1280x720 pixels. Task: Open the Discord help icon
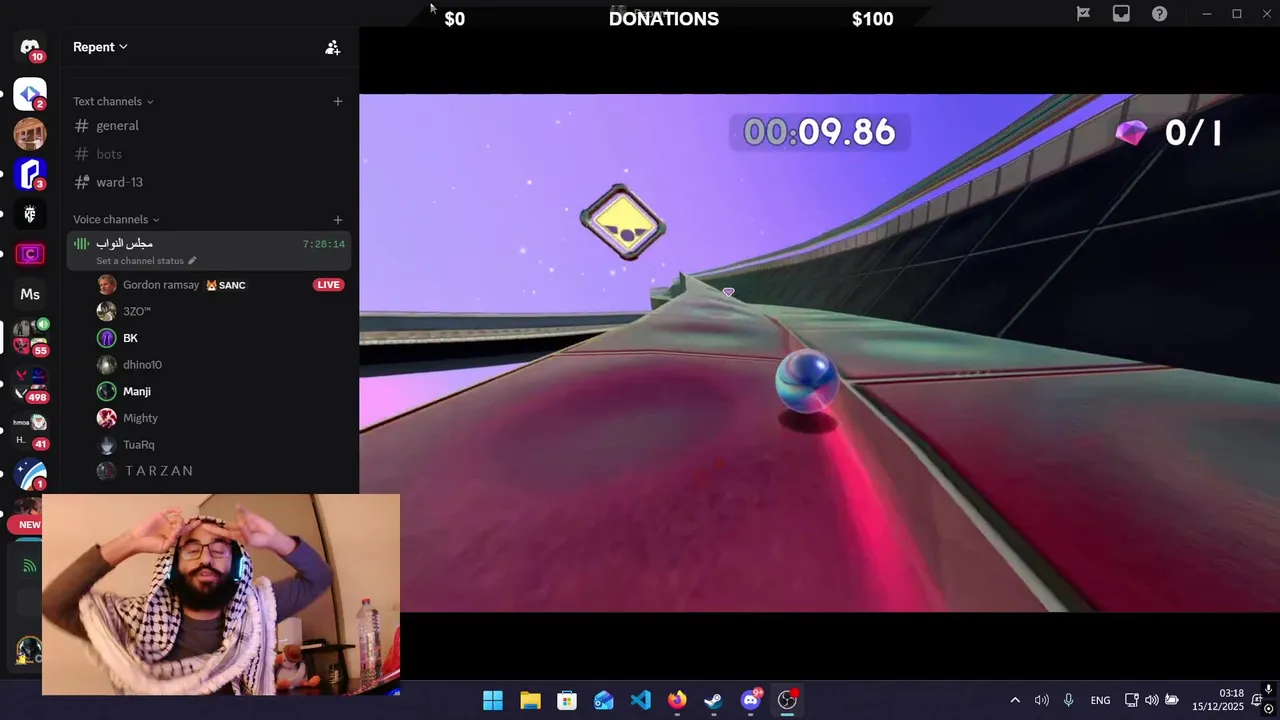click(1159, 14)
